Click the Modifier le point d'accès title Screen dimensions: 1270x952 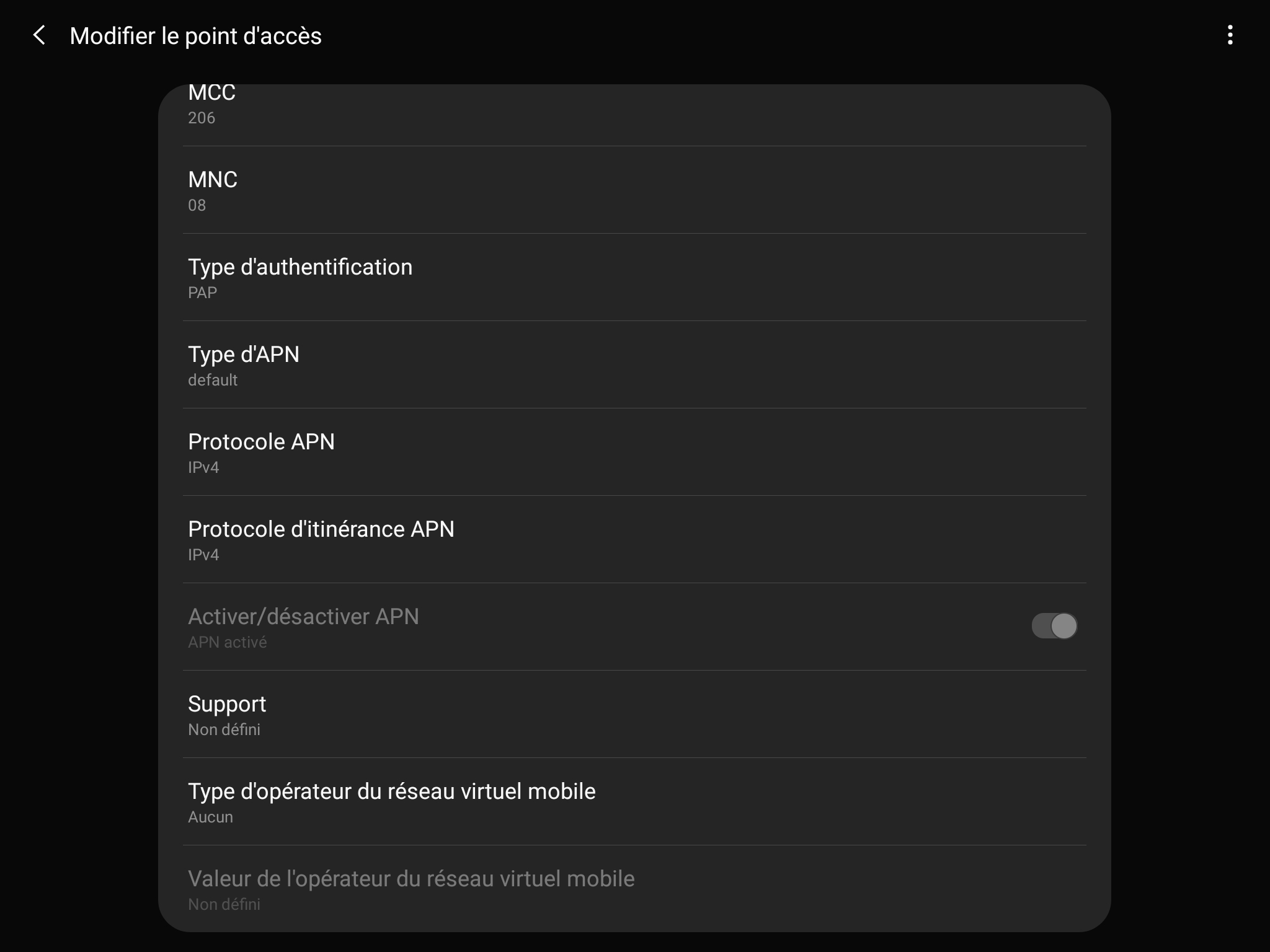pyautogui.click(x=195, y=36)
